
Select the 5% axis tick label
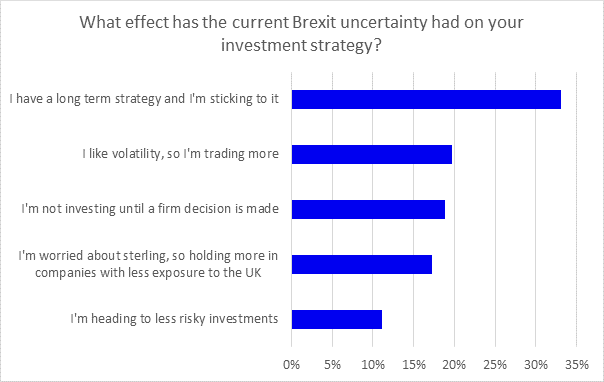(332, 364)
